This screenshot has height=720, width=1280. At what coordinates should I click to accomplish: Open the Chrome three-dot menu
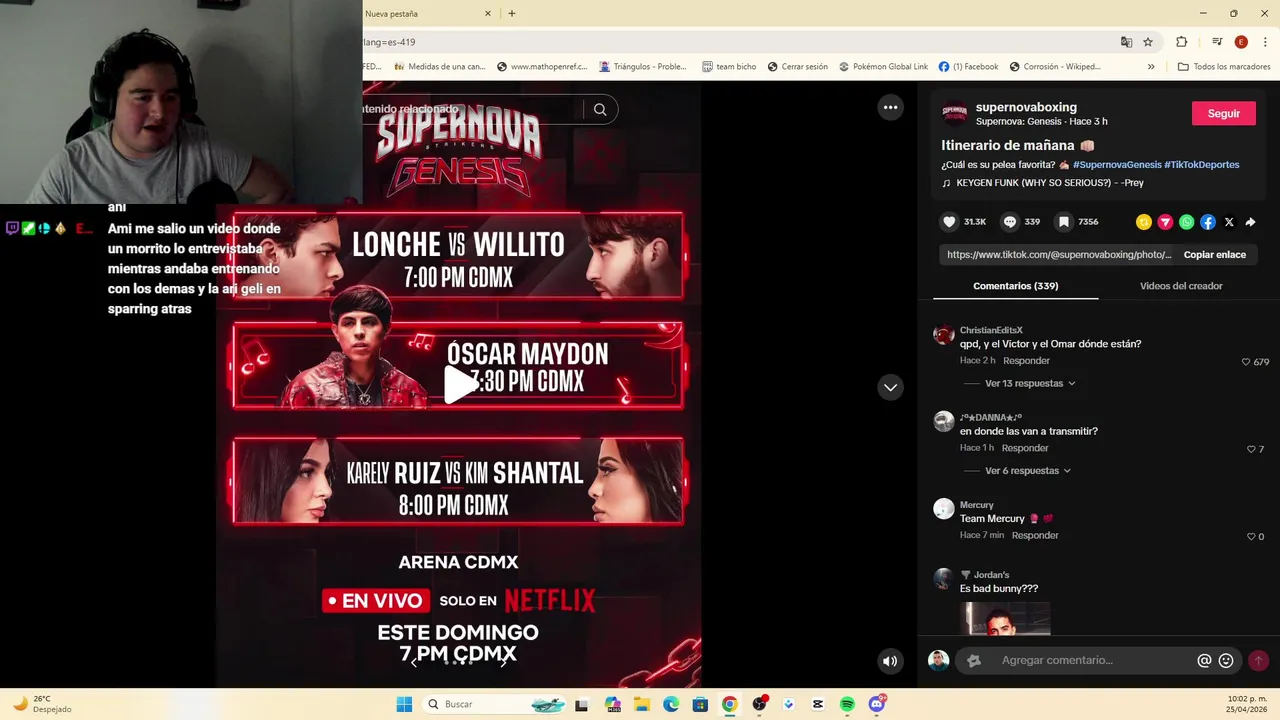point(1265,42)
